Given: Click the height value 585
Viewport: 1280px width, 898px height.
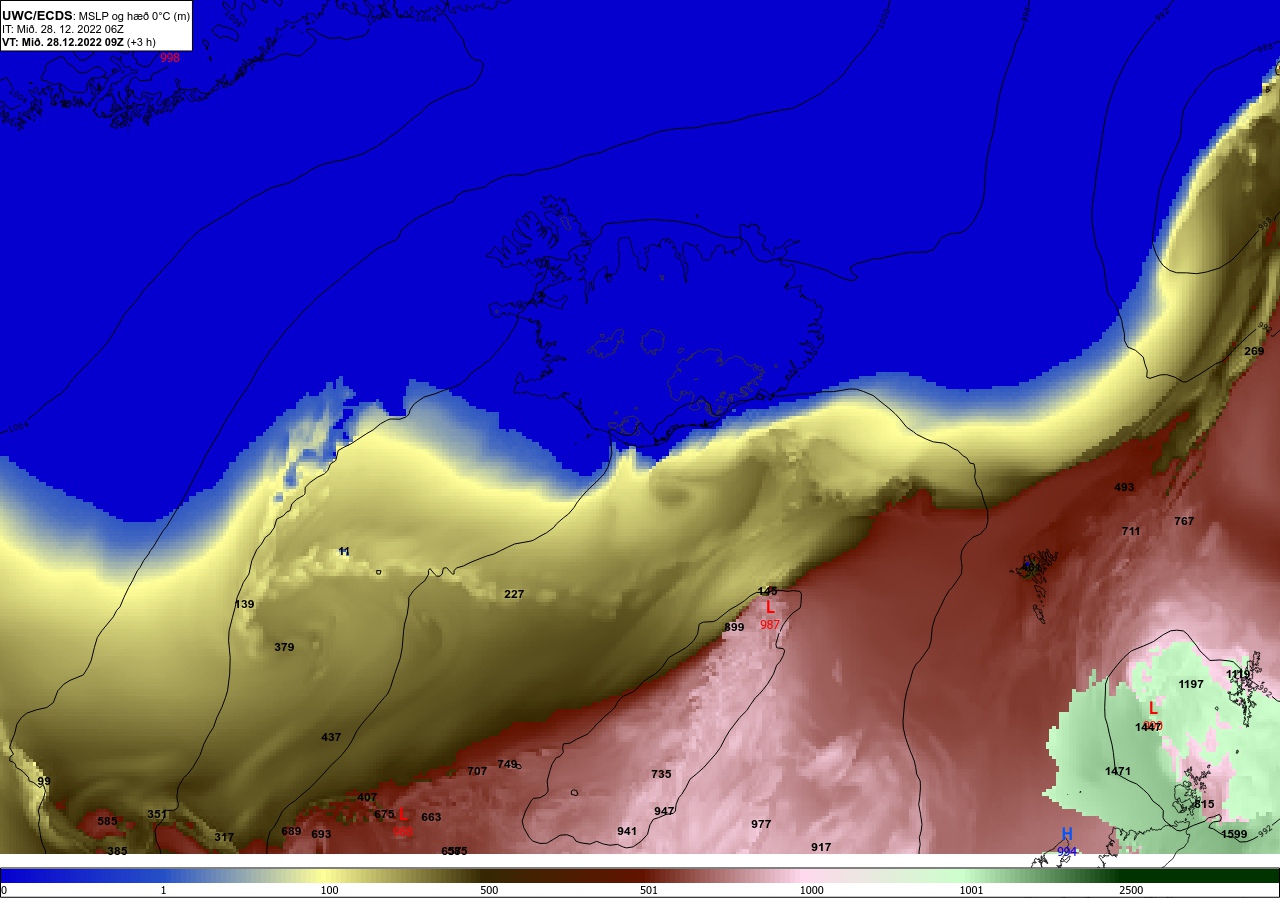Looking at the screenshot, I should [x=107, y=821].
